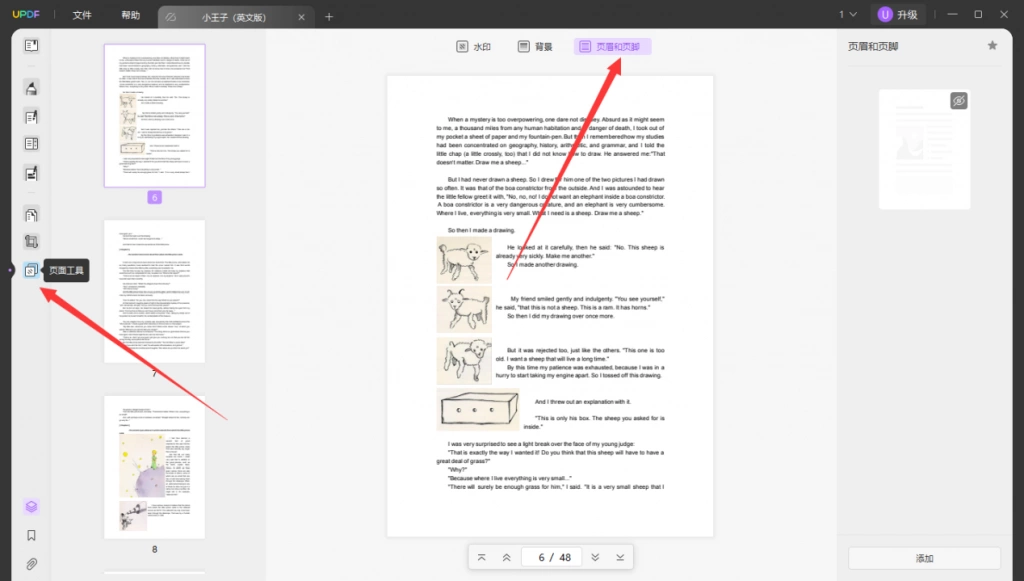Switch to the 水印 watermark tab
This screenshot has height=581, width=1024.
pos(473,46)
